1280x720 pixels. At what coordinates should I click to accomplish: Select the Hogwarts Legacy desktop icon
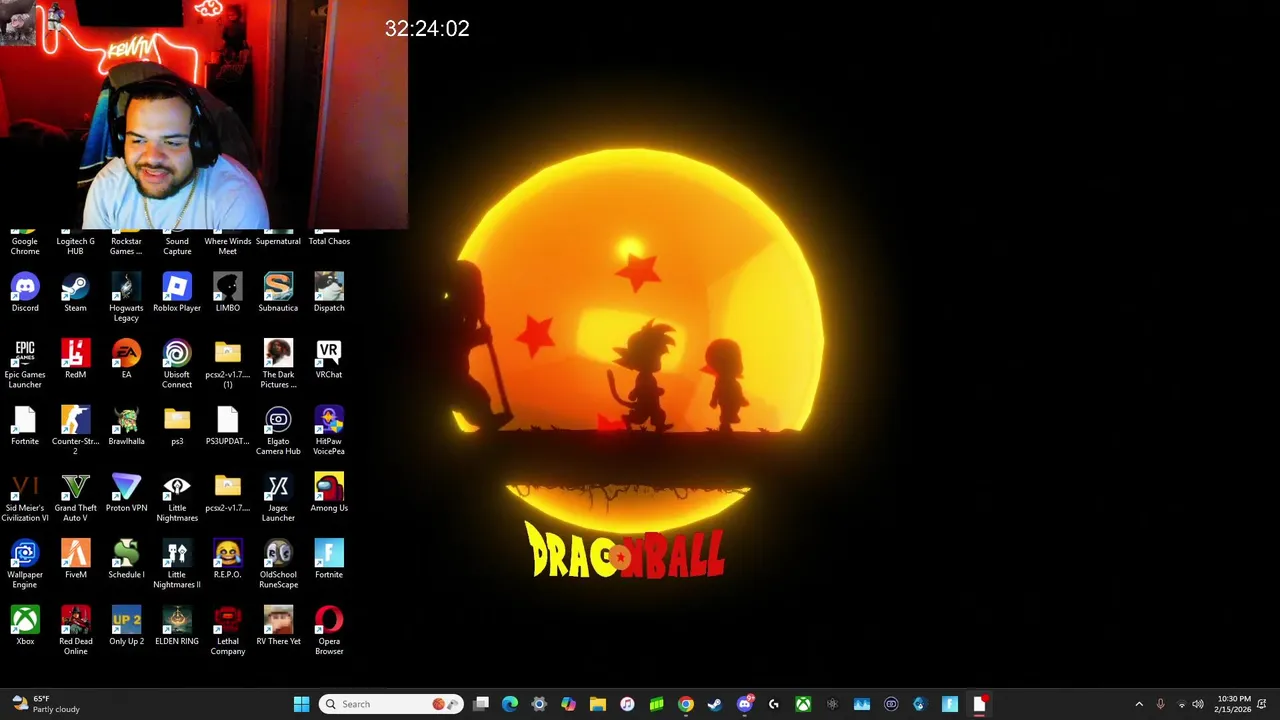pyautogui.click(x=126, y=298)
